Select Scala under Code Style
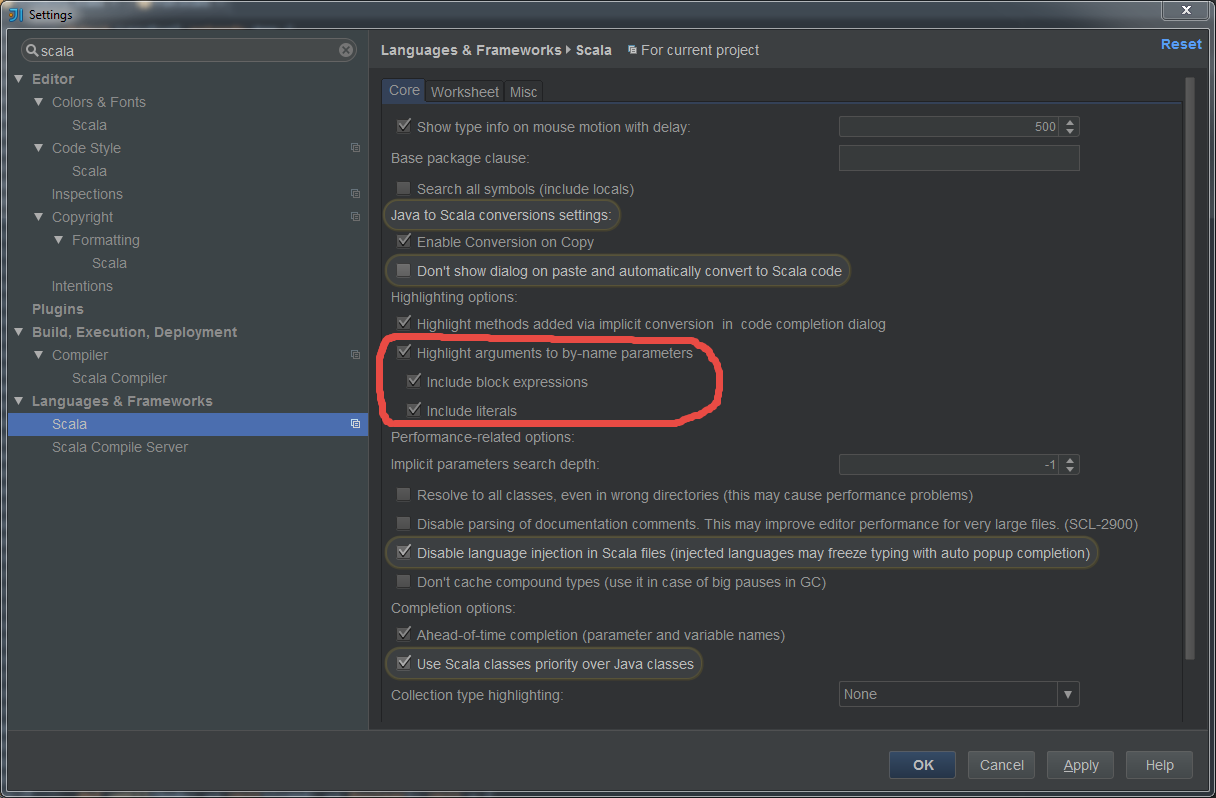 pos(89,171)
